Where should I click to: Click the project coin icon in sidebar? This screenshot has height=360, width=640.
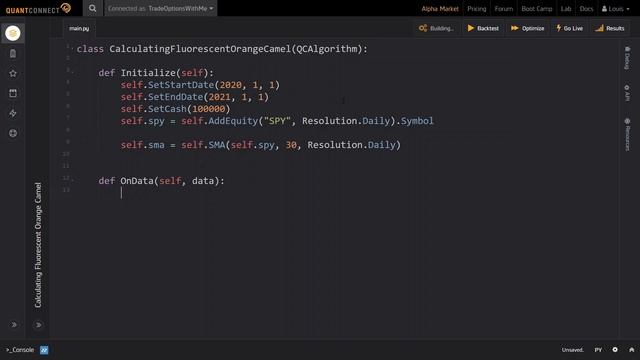(x=13, y=33)
